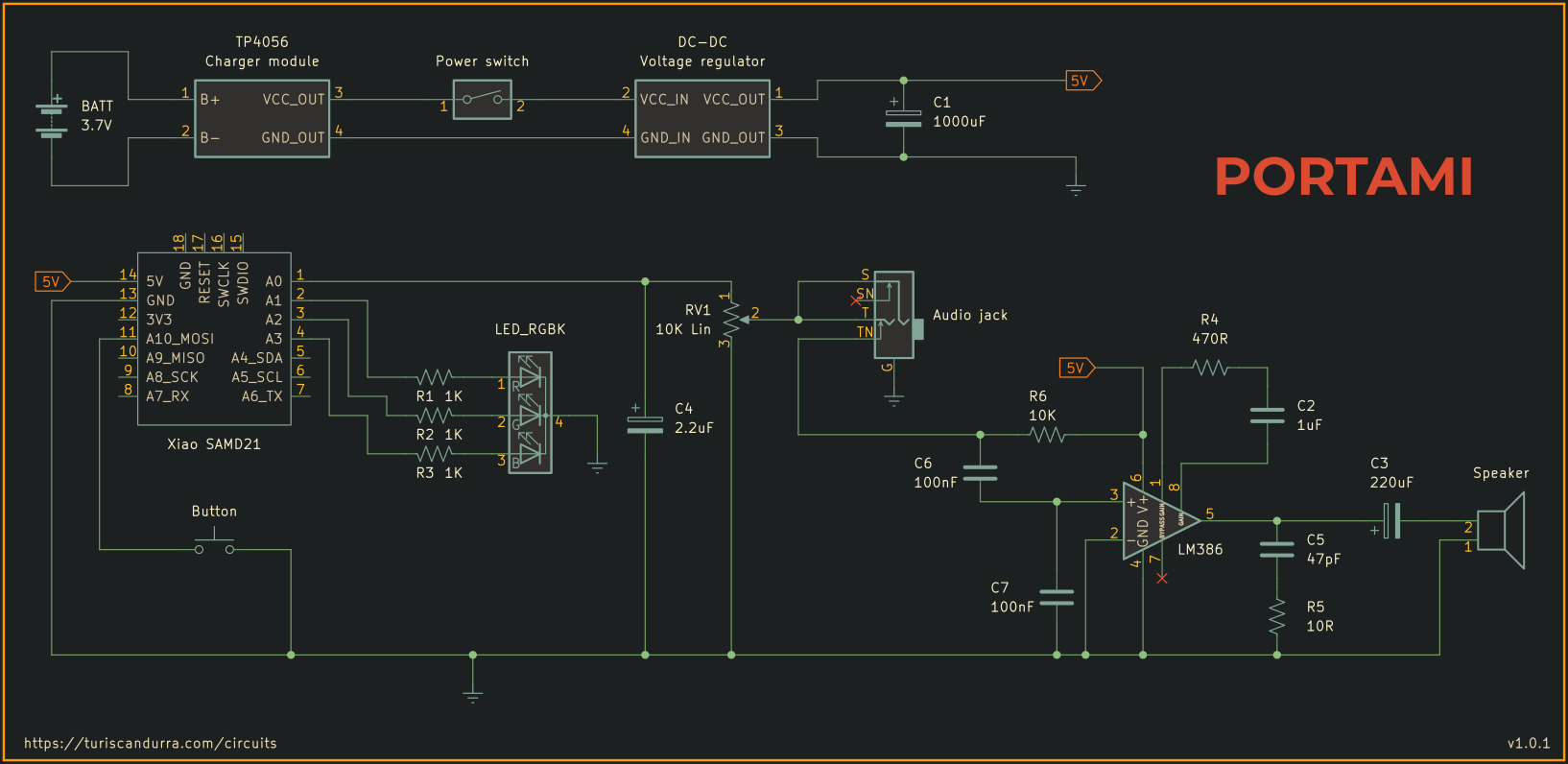The image size is (1568, 764).
Task: Click the ground symbol near C1
Action: pyautogui.click(x=1076, y=188)
